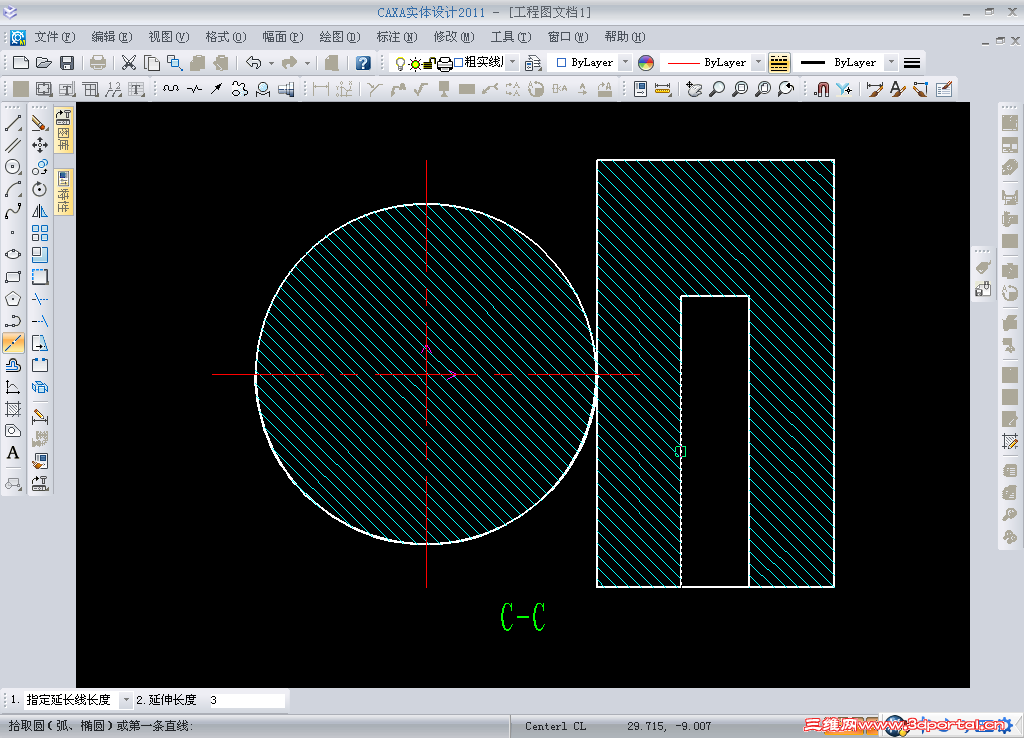Open the 编辑 menu

tap(112, 37)
